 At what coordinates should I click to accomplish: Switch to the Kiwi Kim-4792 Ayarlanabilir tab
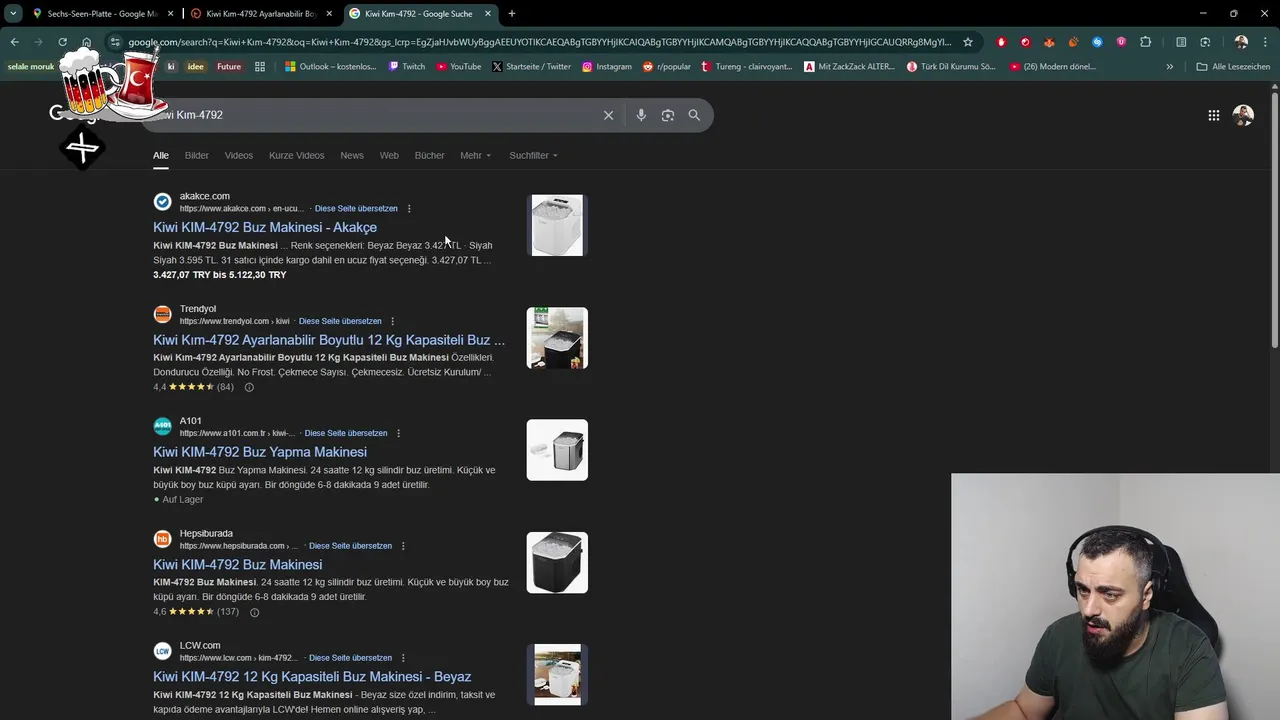(260, 13)
